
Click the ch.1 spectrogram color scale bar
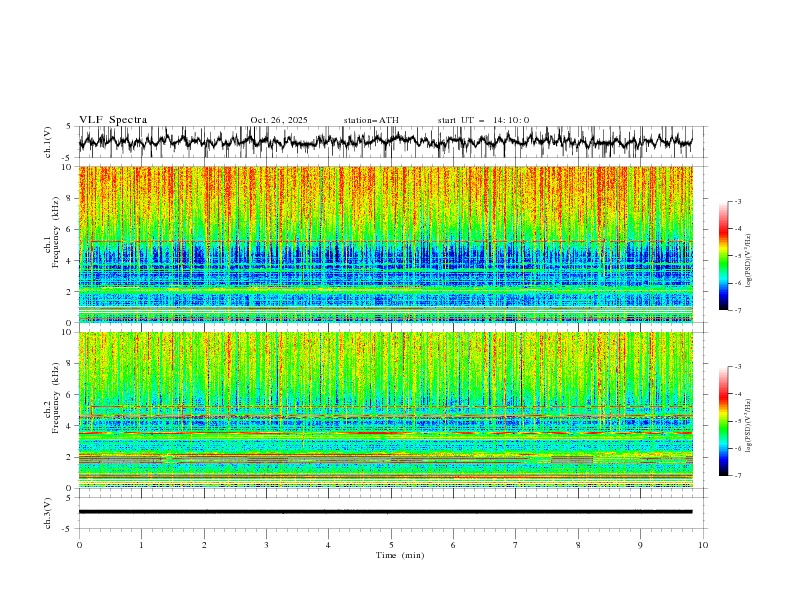723,256
